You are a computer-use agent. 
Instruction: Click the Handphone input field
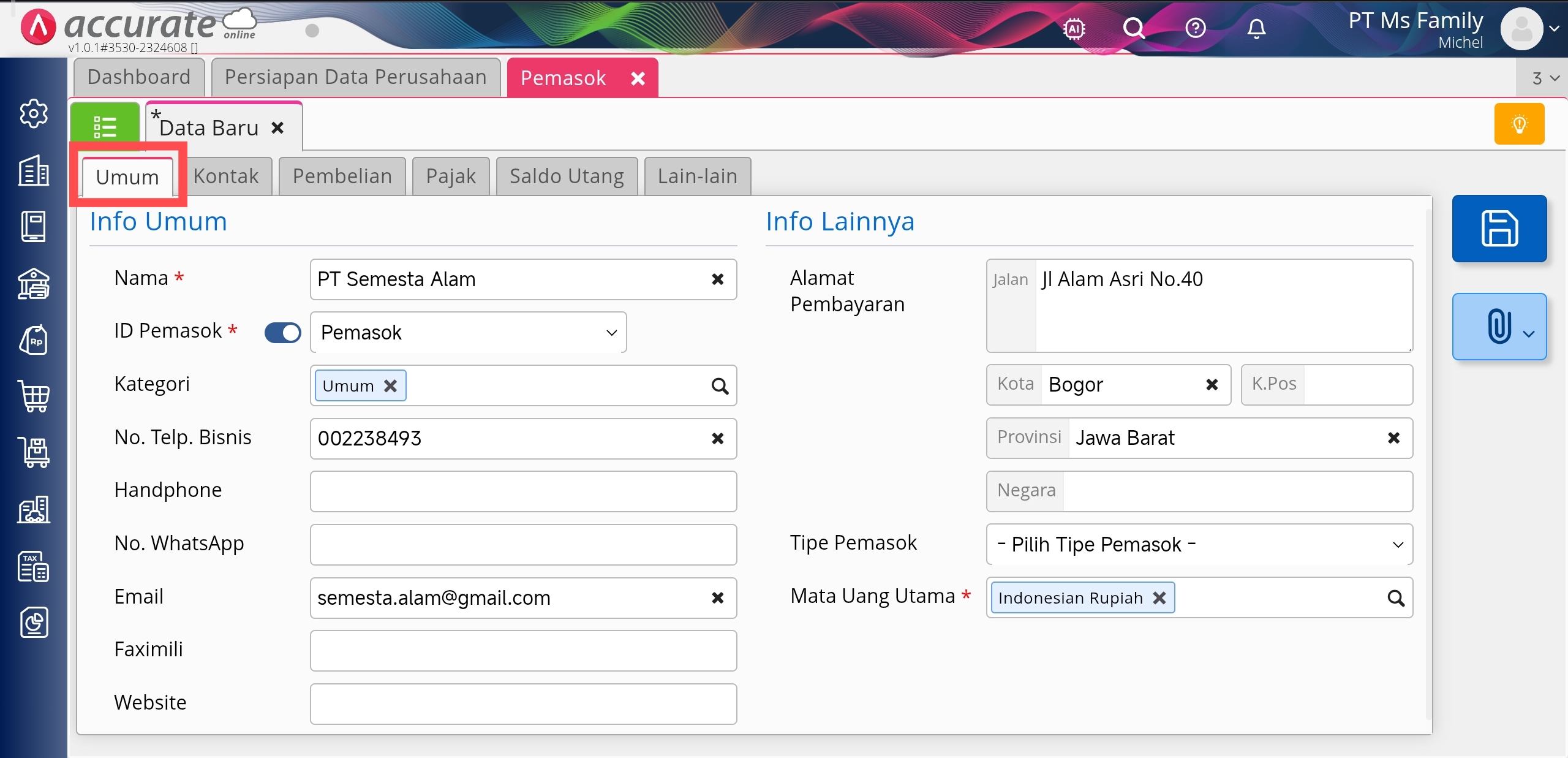coord(523,491)
